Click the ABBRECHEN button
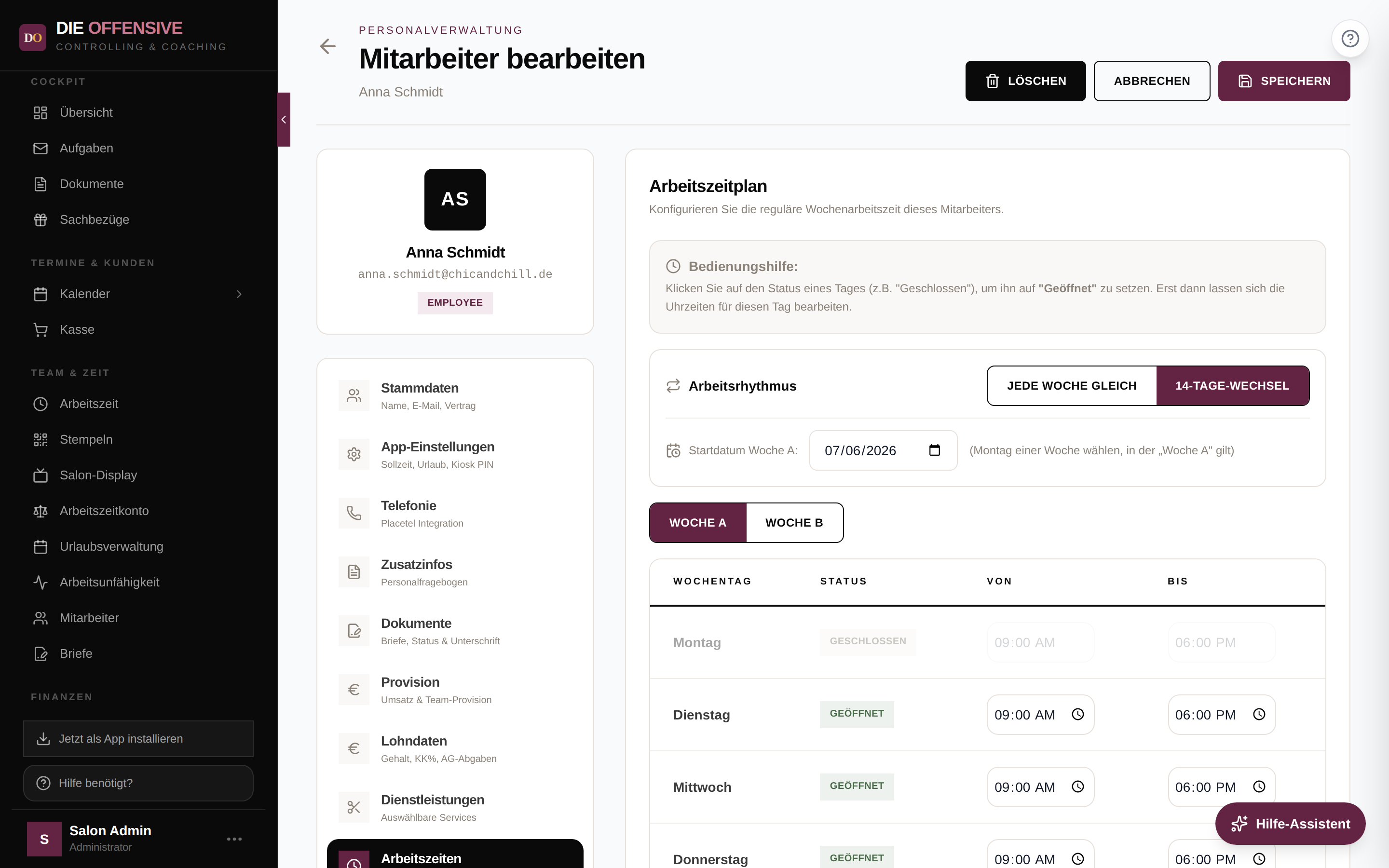This screenshot has width=1389, height=868. coord(1151,81)
